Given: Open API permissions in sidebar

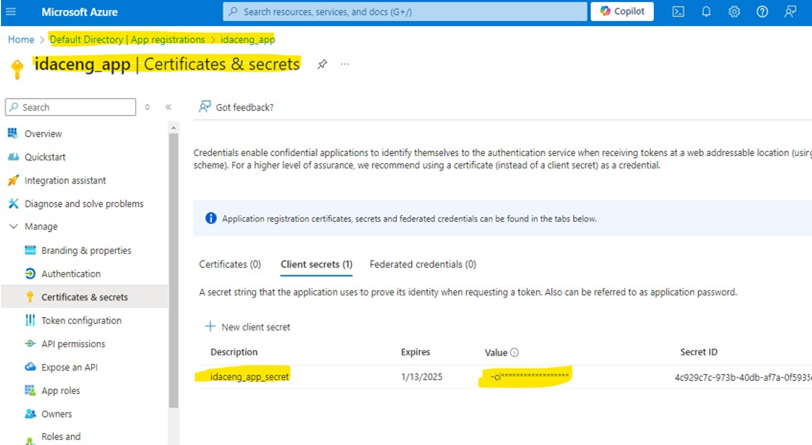Looking at the screenshot, I should 72,344.
